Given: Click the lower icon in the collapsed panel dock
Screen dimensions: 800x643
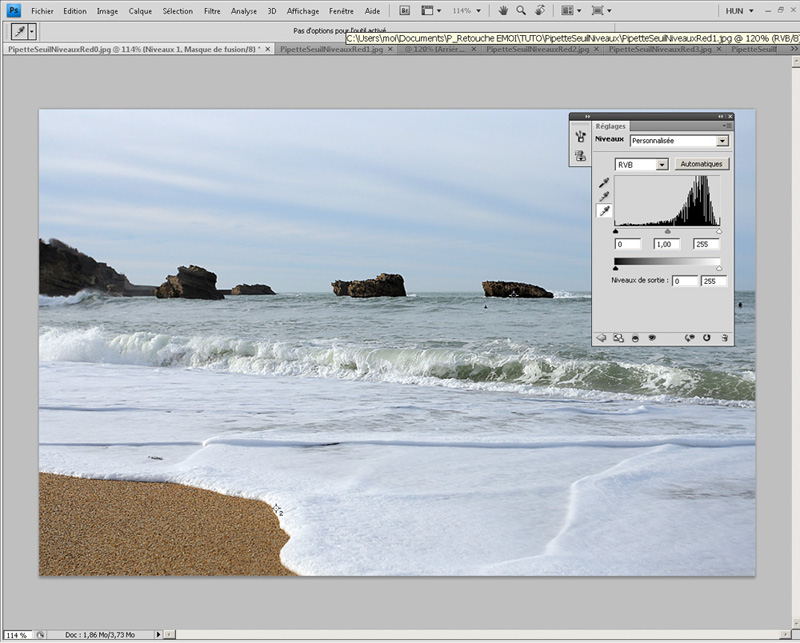Looking at the screenshot, I should (x=581, y=156).
